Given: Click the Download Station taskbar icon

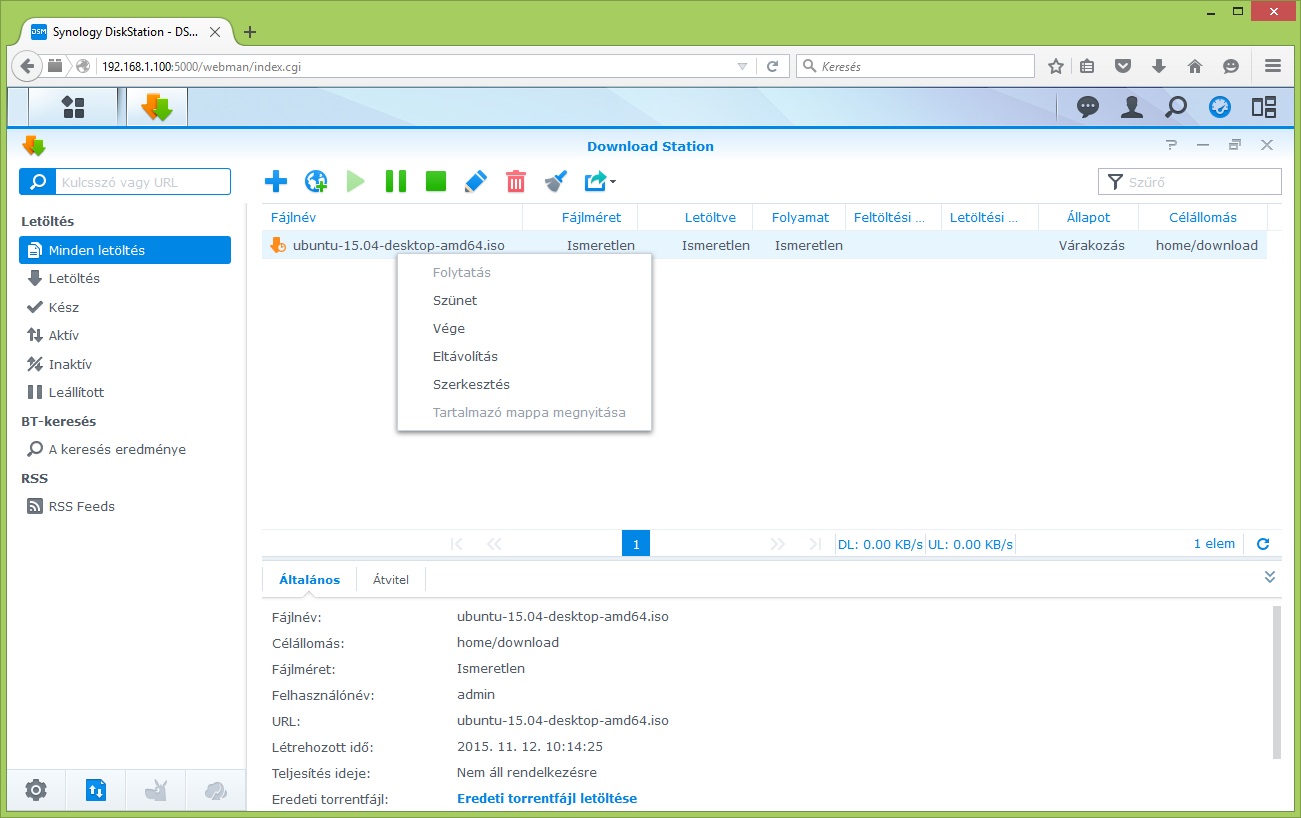Looking at the screenshot, I should pyautogui.click(x=157, y=107).
